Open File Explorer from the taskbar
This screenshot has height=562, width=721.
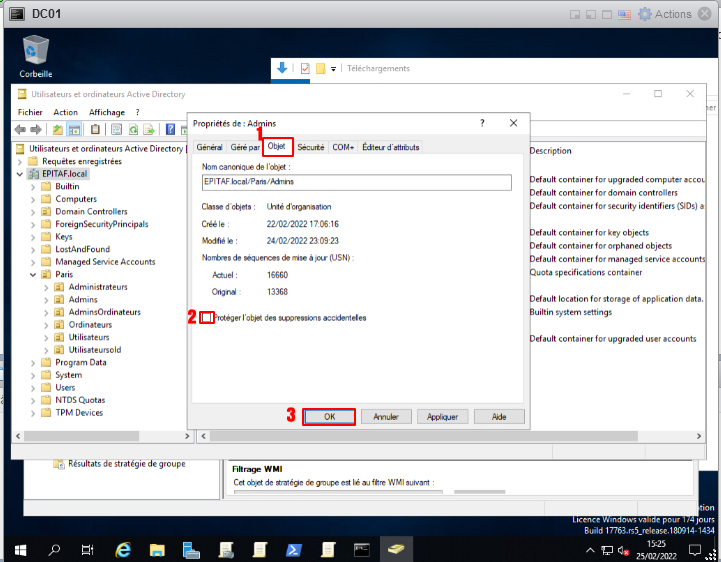coord(157,549)
